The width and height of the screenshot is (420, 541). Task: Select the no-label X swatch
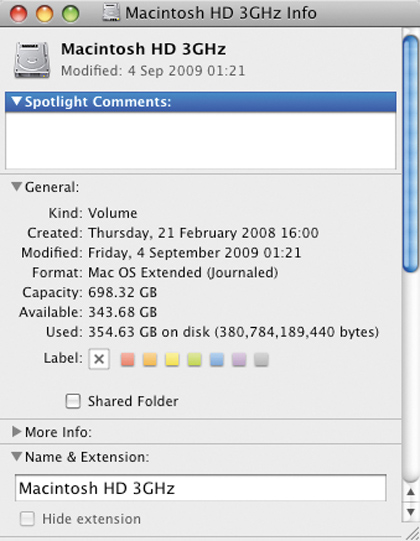click(99, 359)
